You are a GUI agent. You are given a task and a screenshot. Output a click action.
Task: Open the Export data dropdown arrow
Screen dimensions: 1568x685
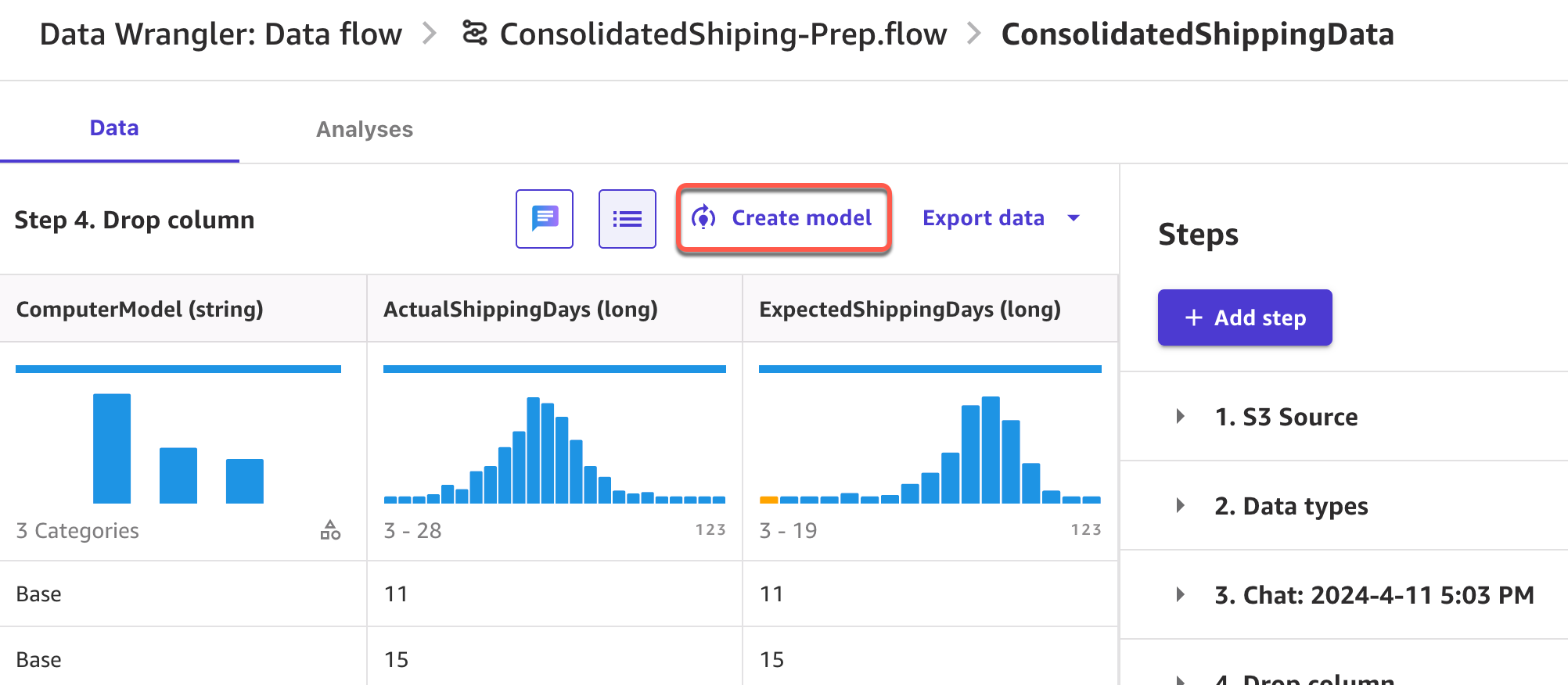pos(1074,218)
